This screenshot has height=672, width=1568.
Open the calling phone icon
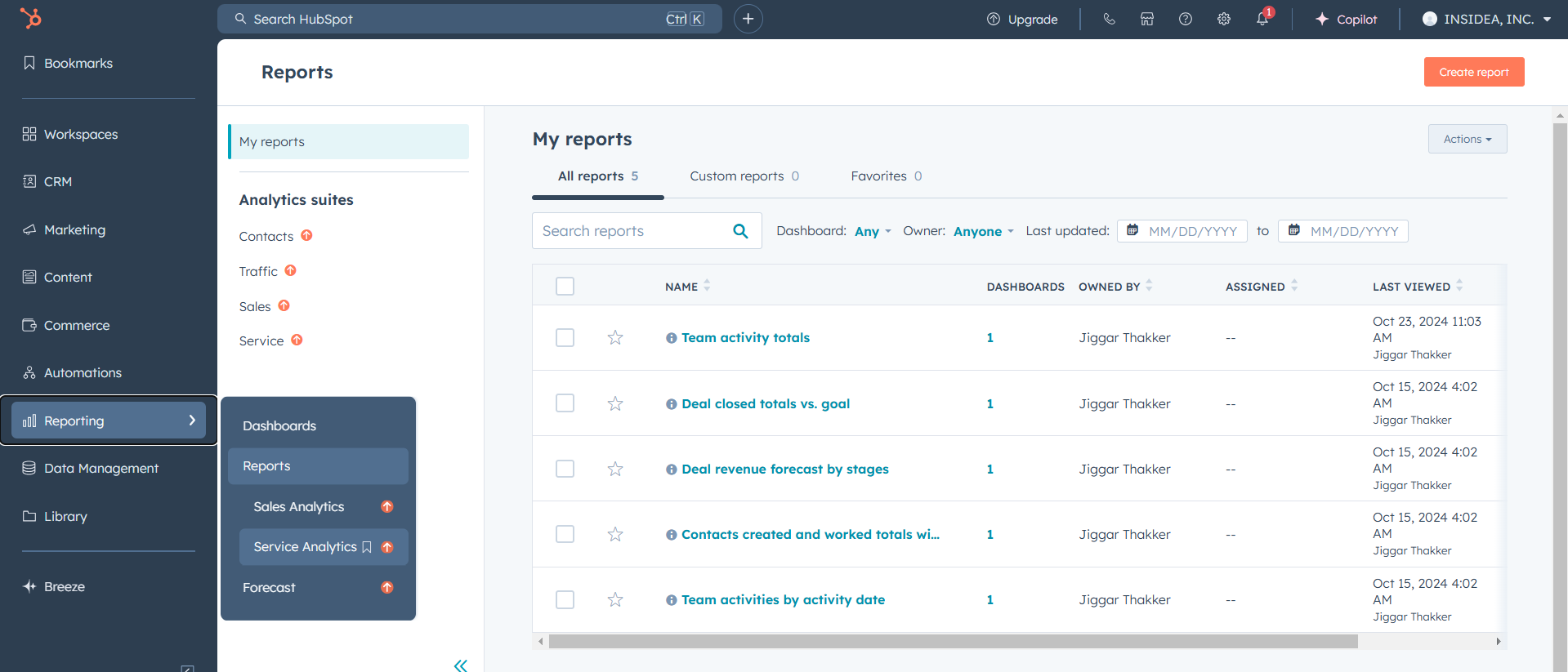tap(1109, 19)
